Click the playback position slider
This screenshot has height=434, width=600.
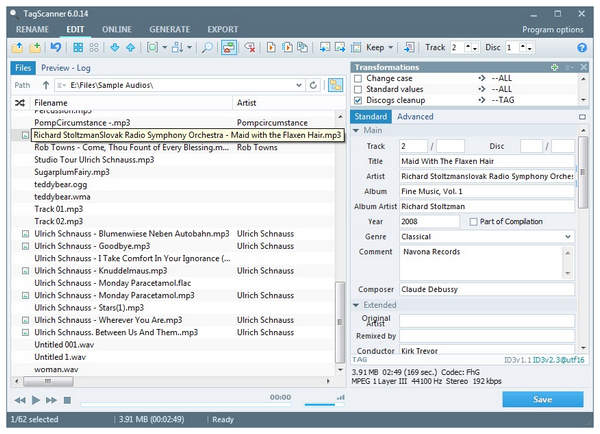pos(186,403)
